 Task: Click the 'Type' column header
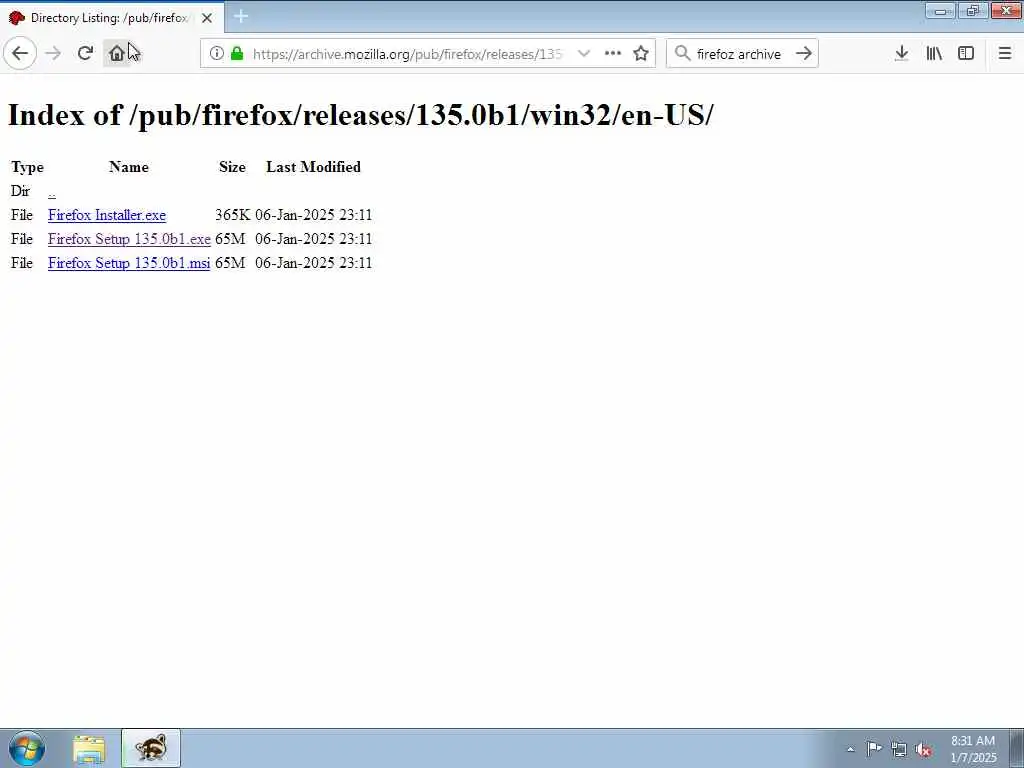[27, 167]
